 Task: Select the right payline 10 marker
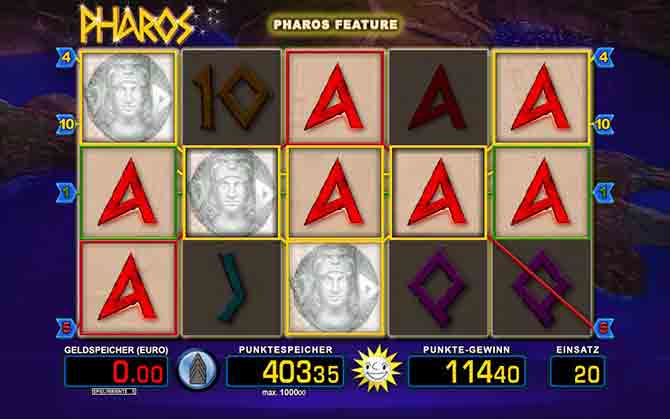(x=603, y=125)
